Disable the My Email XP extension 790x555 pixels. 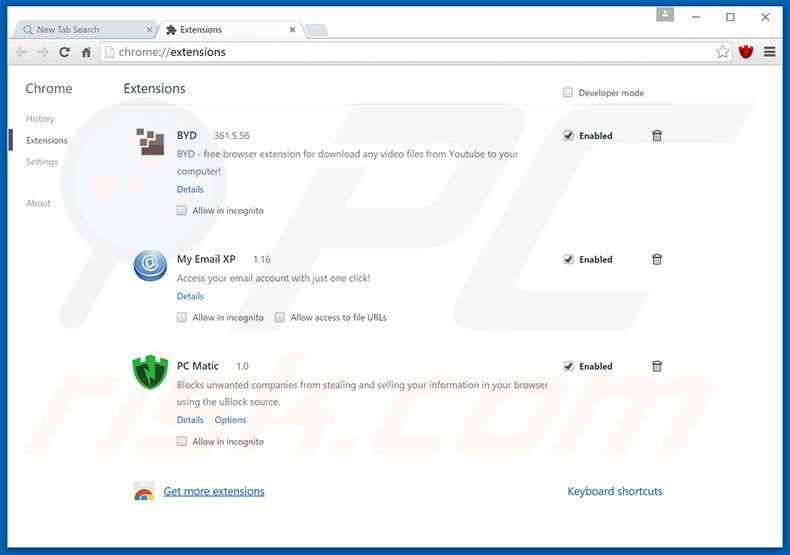coord(568,259)
